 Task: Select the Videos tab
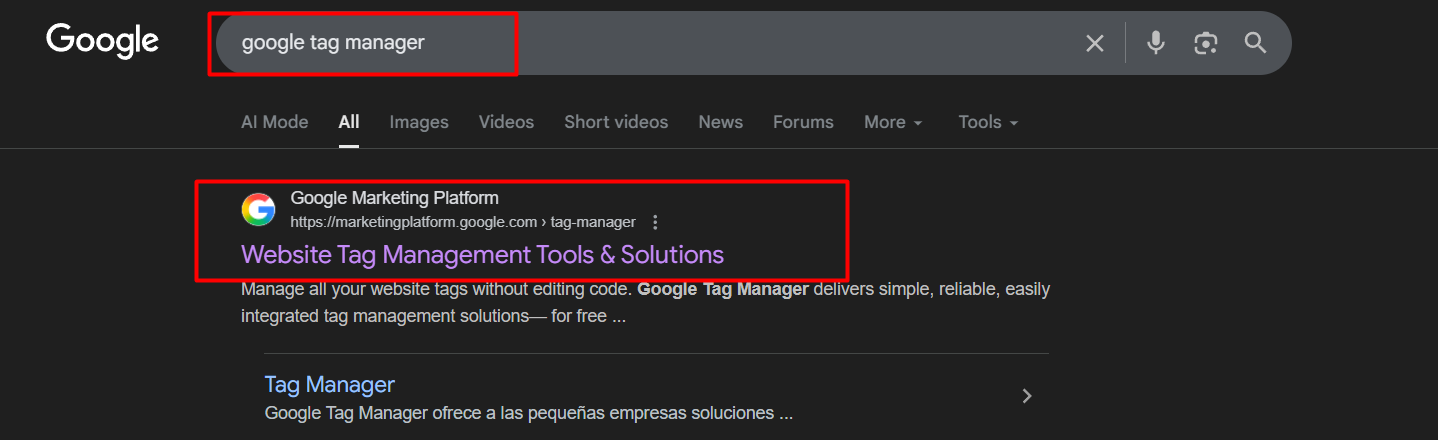[506, 122]
